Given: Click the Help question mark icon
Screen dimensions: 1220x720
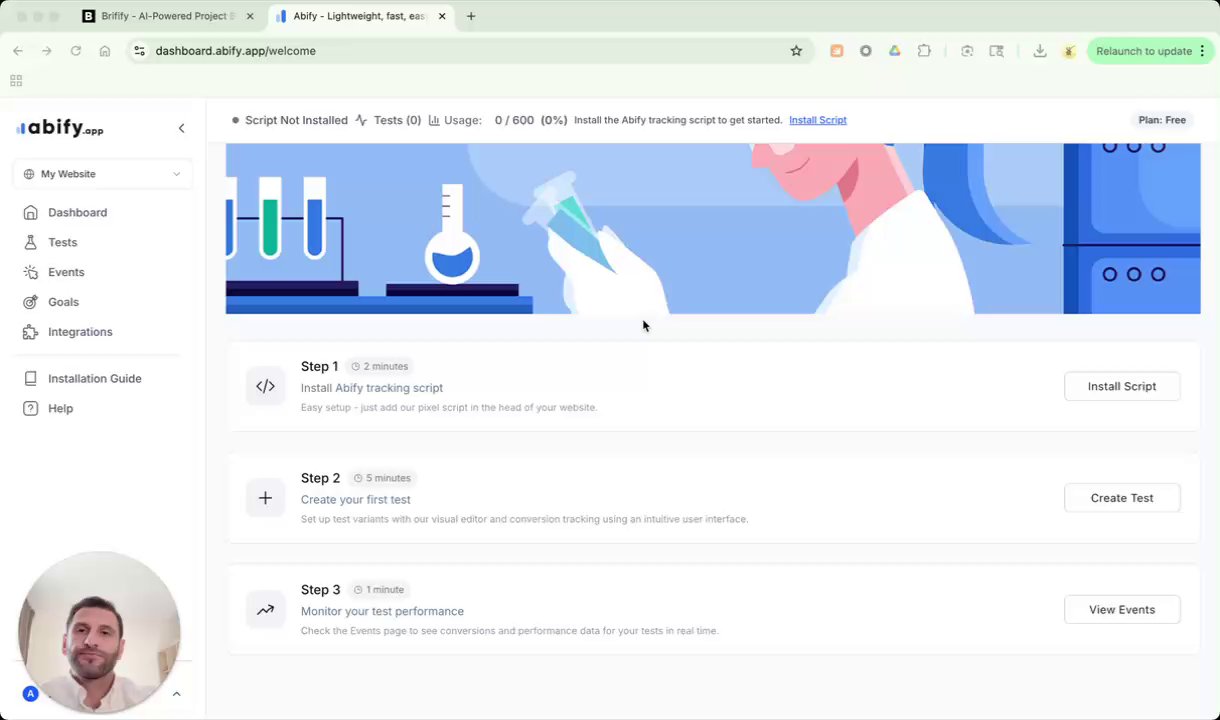Looking at the screenshot, I should (x=30, y=408).
